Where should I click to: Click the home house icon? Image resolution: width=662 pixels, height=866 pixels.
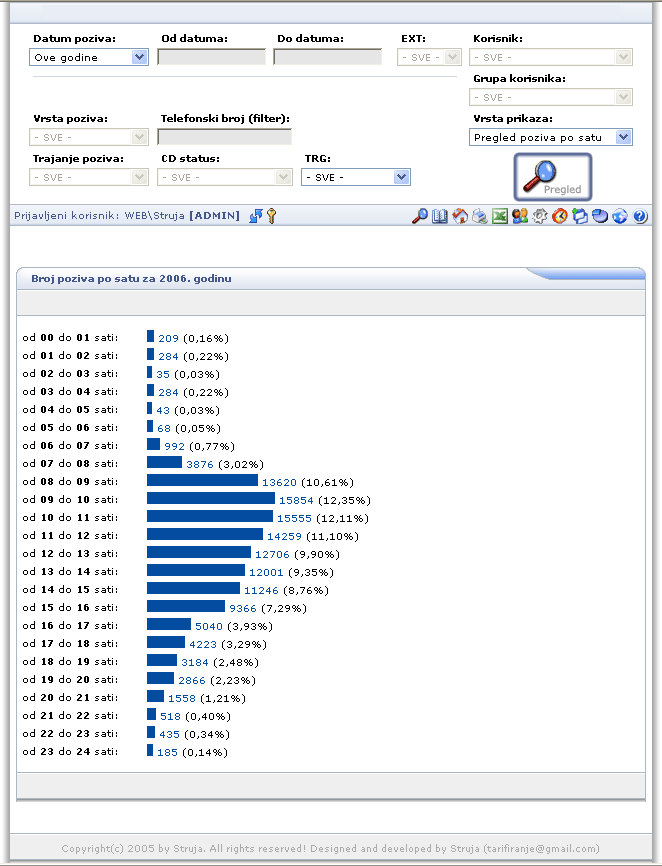tap(459, 216)
